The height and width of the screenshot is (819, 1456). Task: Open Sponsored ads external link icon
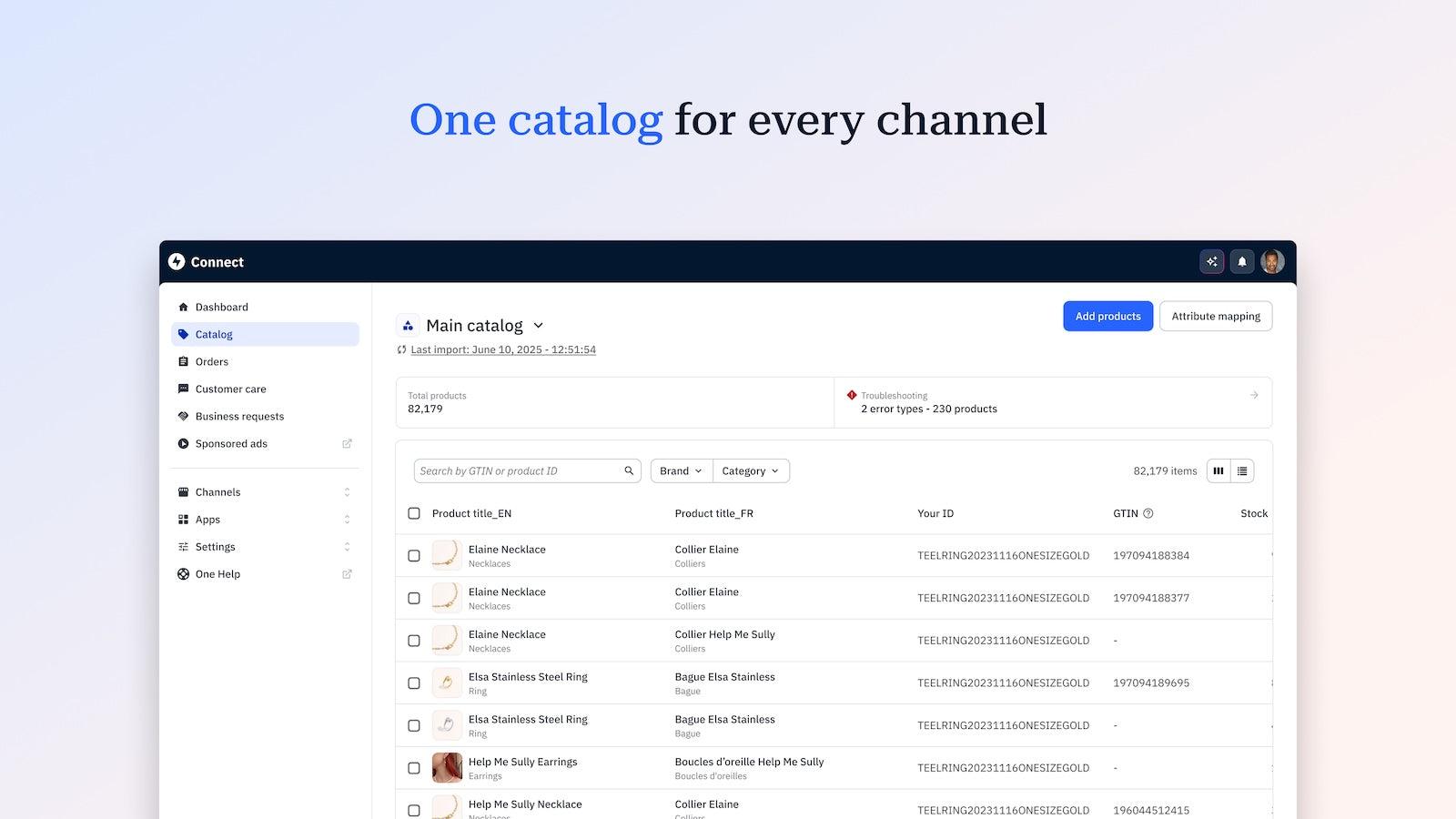click(347, 444)
